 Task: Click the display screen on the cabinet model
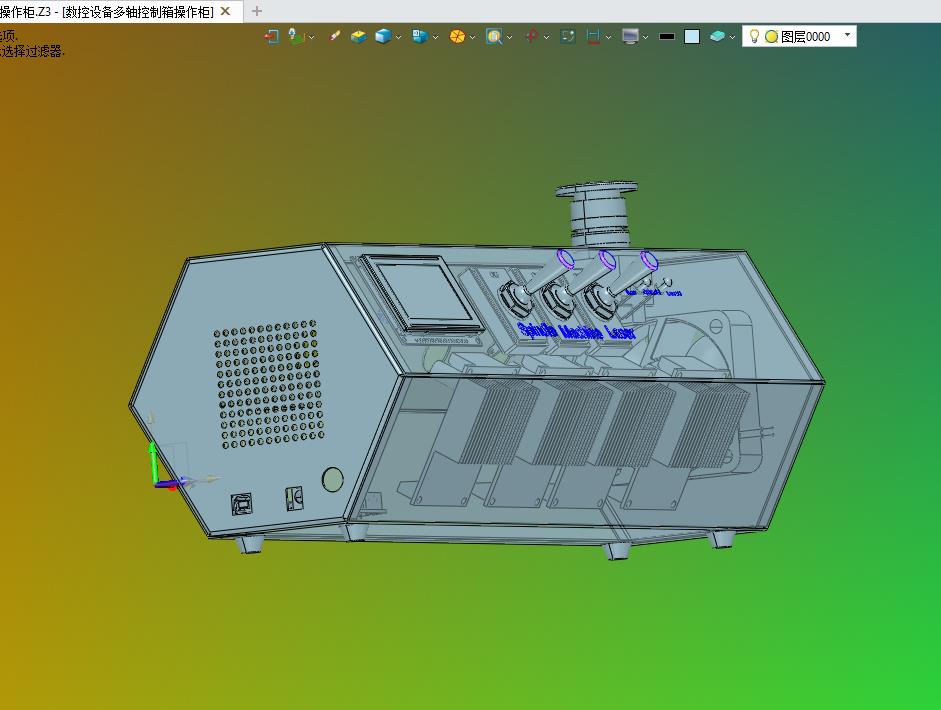[423, 292]
